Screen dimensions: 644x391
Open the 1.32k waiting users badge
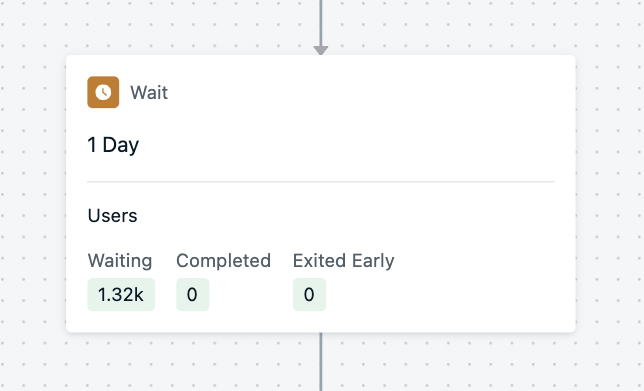121,294
